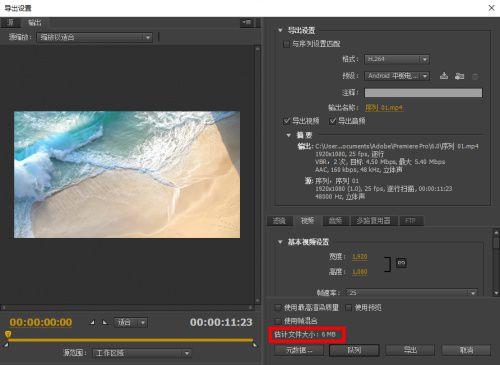500x365 pixels.
Task: Click the Export button
Action: click(410, 350)
